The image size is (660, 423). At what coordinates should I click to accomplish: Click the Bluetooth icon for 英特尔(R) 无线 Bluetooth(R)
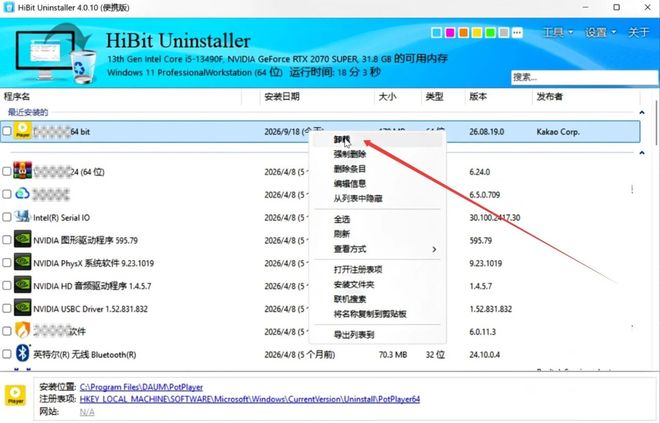[x=22, y=354]
